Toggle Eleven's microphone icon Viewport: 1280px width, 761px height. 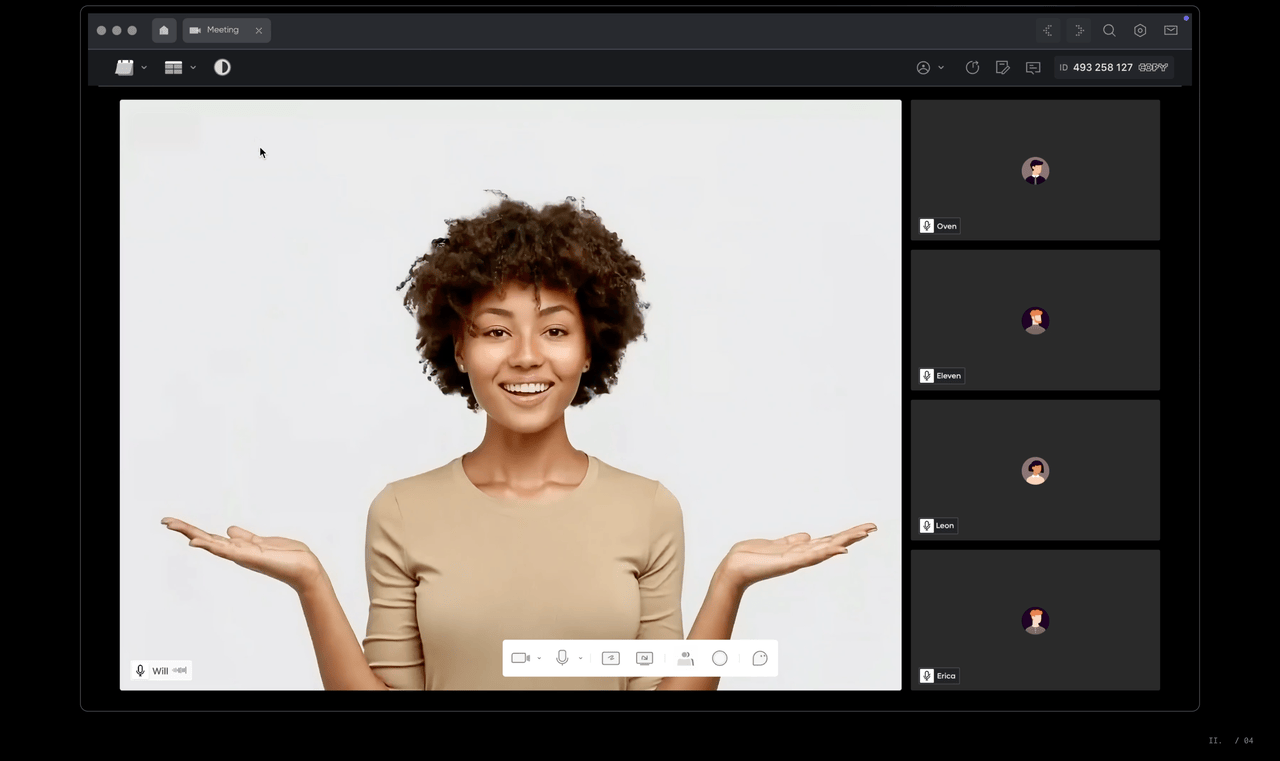(927, 376)
